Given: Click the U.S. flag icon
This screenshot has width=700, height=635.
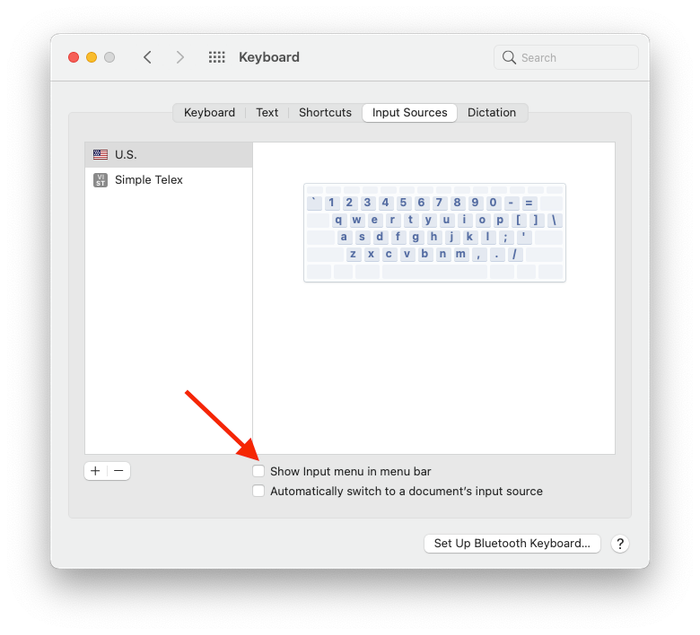Looking at the screenshot, I should point(100,155).
